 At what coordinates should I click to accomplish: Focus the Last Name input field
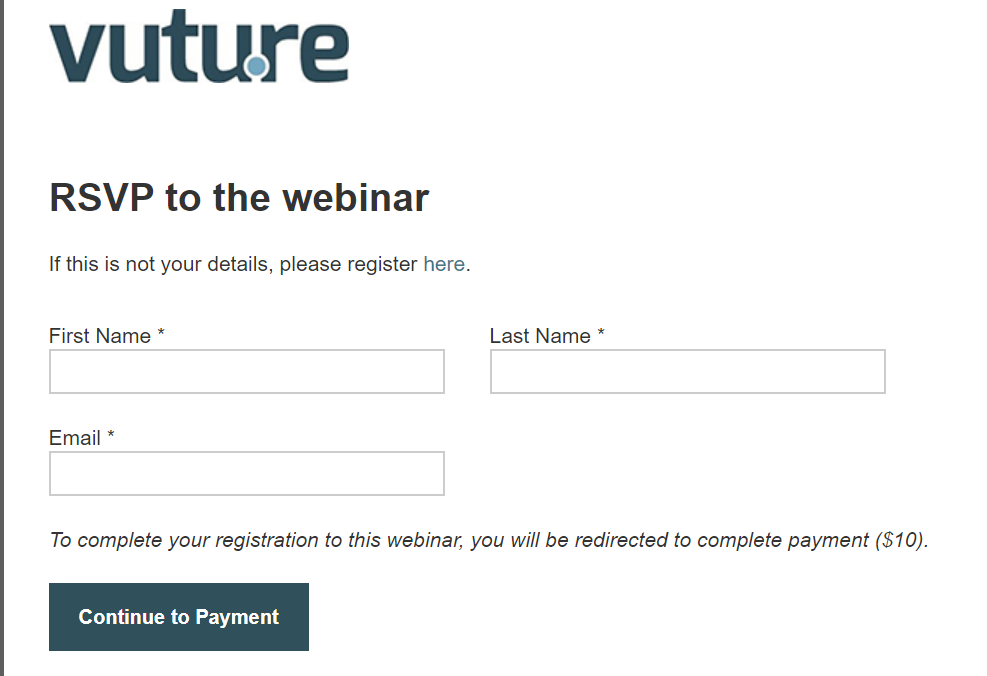click(687, 371)
